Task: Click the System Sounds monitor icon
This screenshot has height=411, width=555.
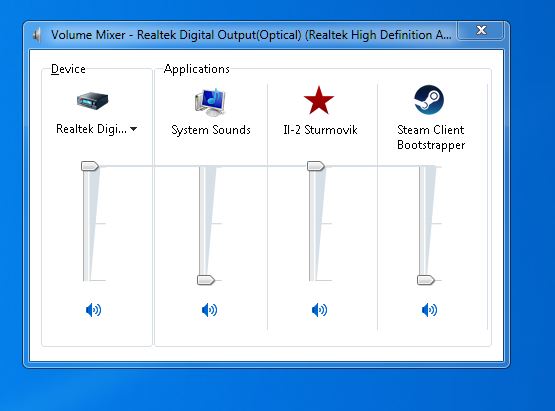Action: [210, 102]
